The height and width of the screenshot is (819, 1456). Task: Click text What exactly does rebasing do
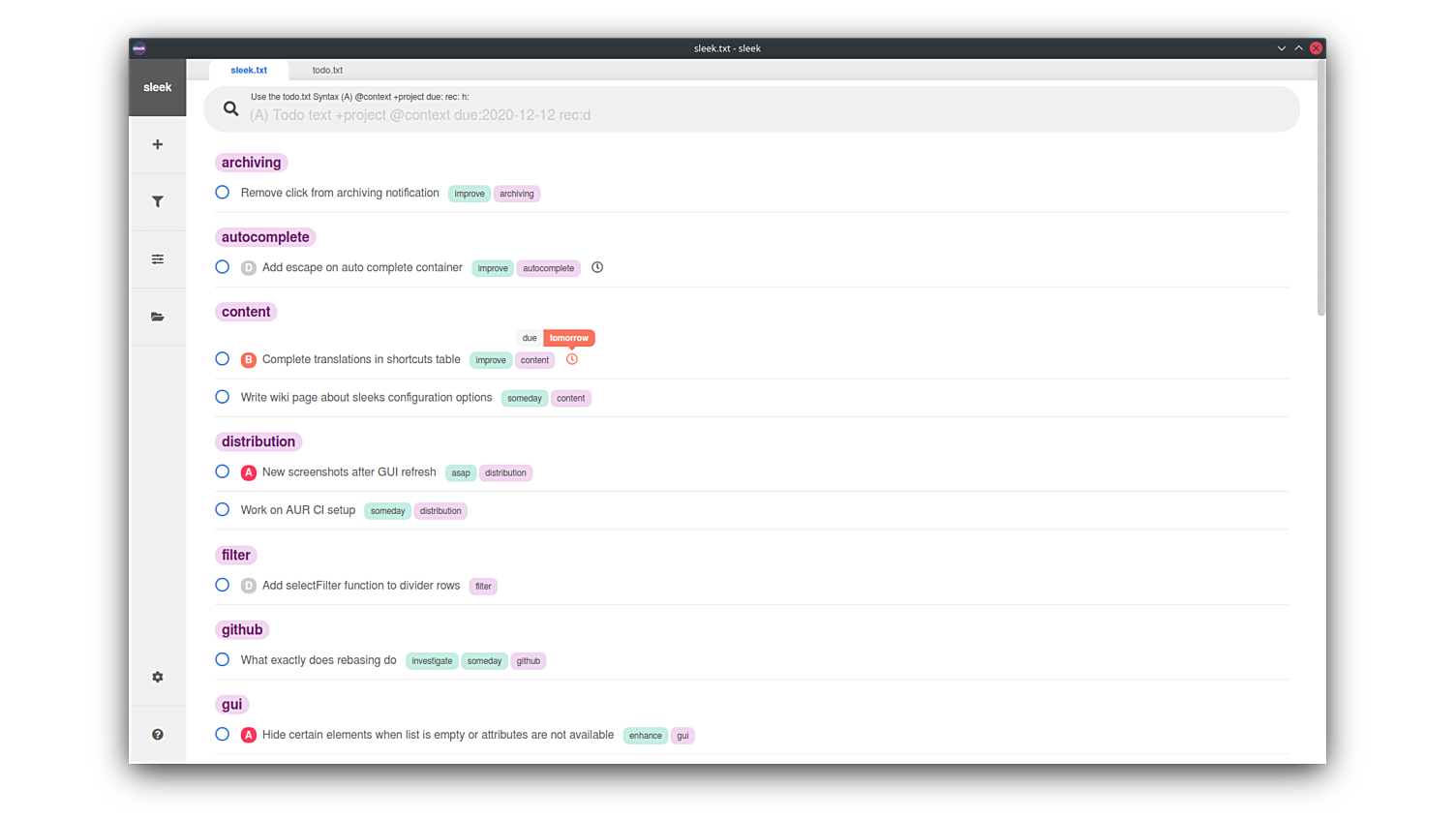point(318,659)
